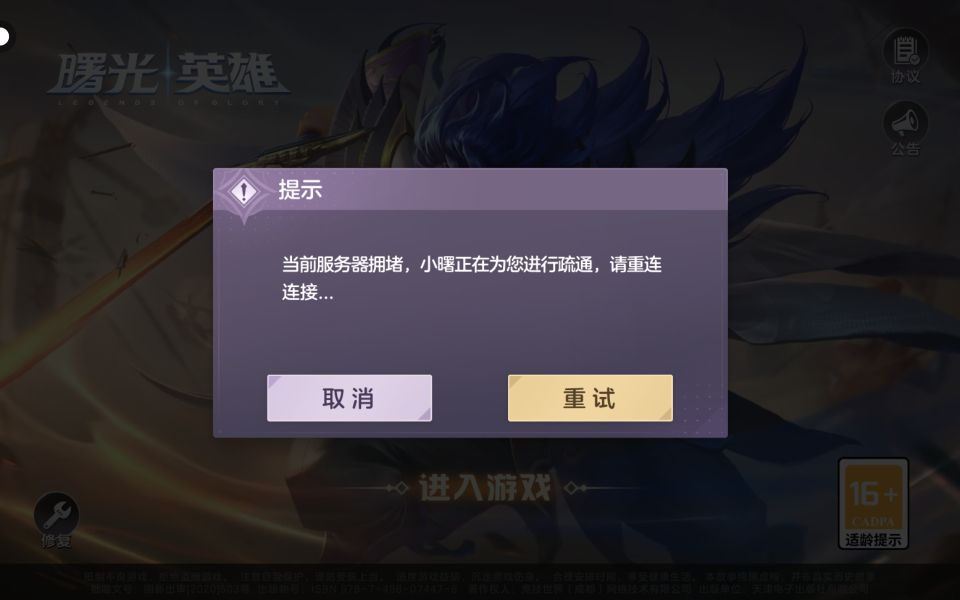Click the 修复 text label
Screen dimensions: 960x600
pyautogui.click(x=56, y=541)
